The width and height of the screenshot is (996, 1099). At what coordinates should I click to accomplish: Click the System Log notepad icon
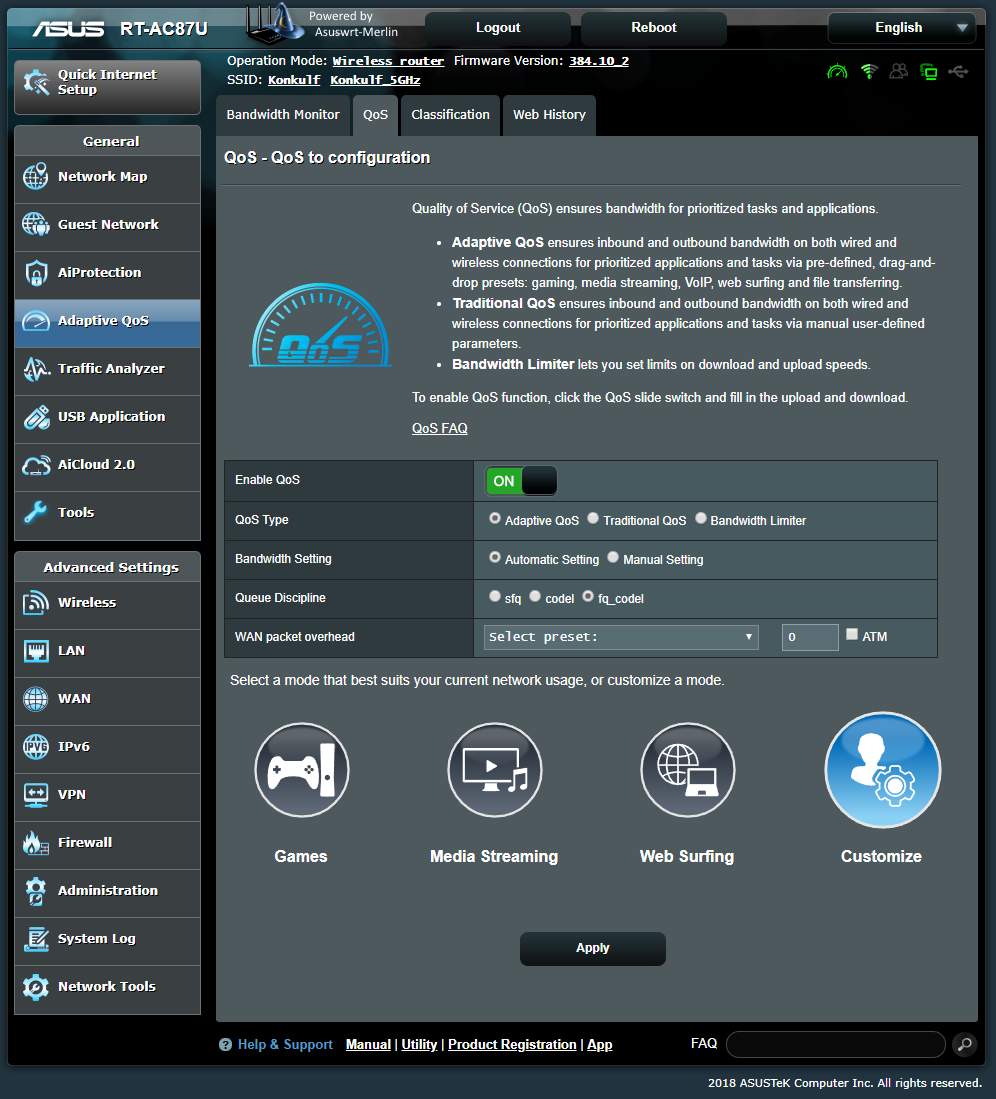pos(36,938)
